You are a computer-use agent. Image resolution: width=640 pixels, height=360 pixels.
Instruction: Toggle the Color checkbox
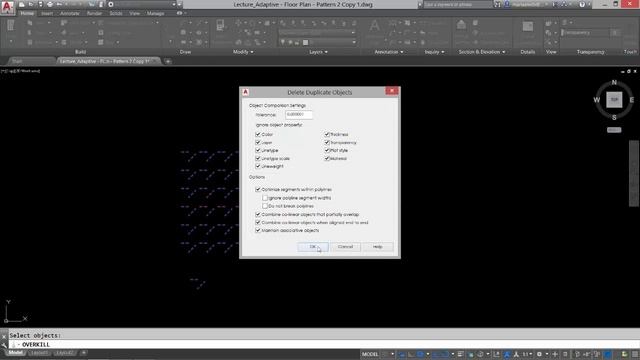coord(258,134)
